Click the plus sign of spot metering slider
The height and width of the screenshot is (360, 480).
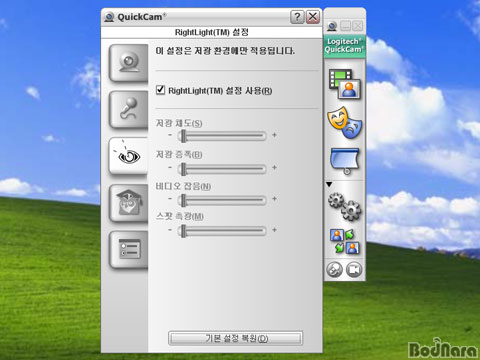(x=274, y=230)
